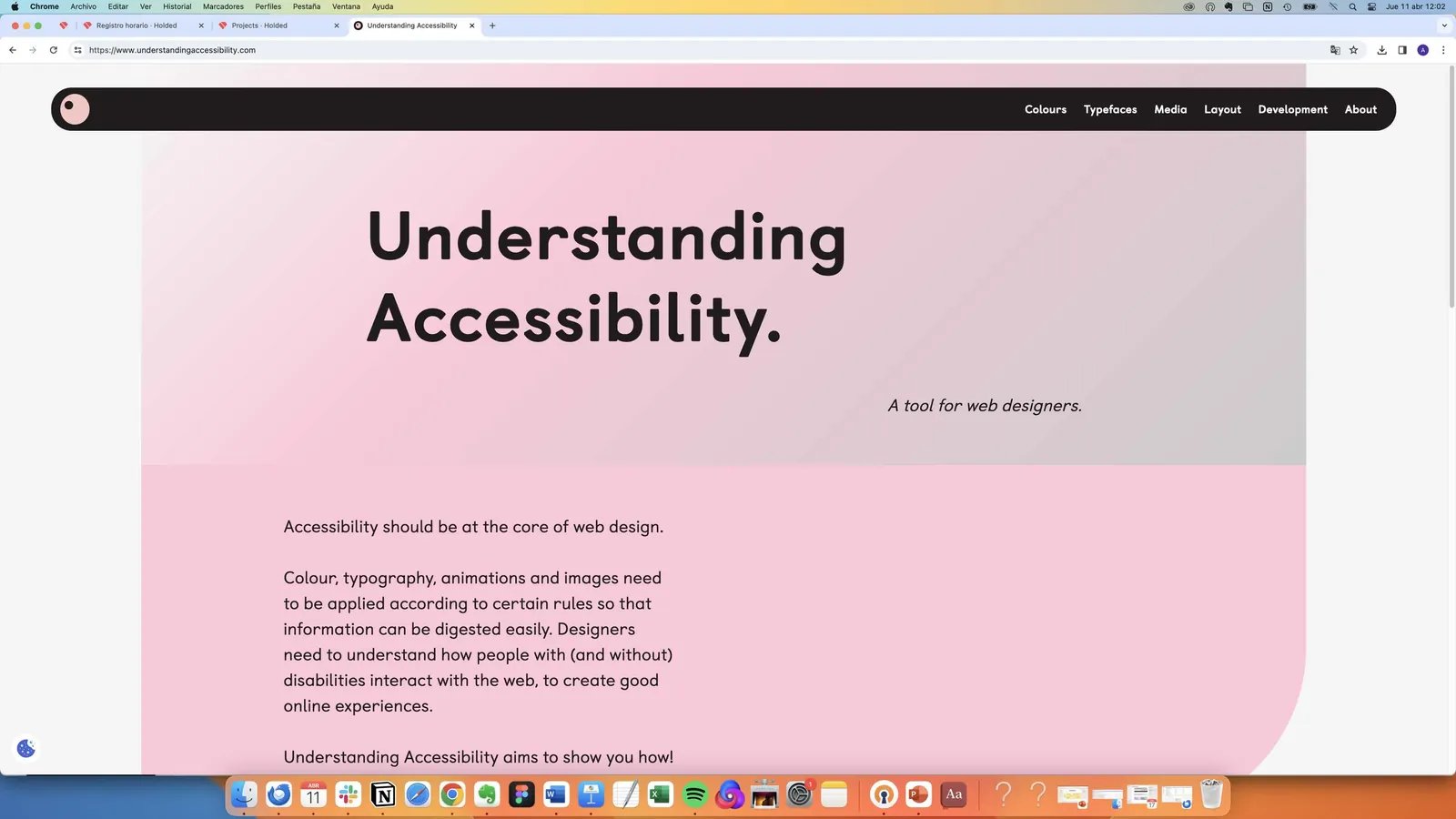The width and height of the screenshot is (1456, 819).
Task: Toggle the Chrome side panel icon
Action: pos(1402,50)
